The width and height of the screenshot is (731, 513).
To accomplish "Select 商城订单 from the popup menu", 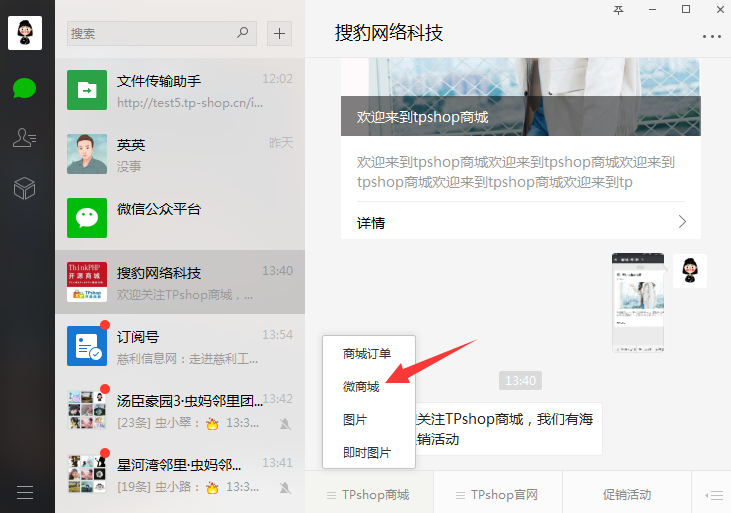I will click(x=367, y=354).
